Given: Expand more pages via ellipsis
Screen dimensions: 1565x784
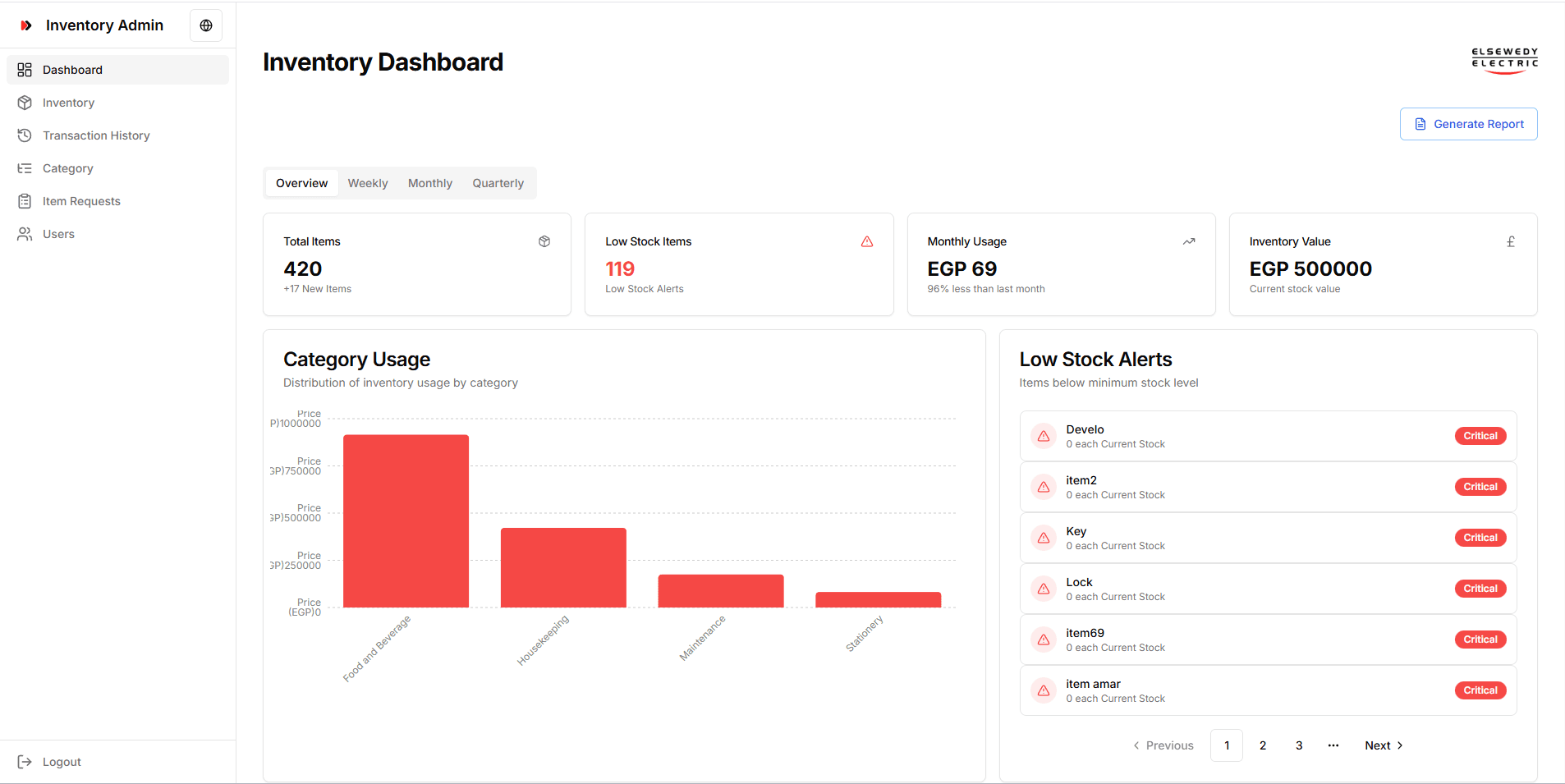Looking at the screenshot, I should pos(1333,745).
